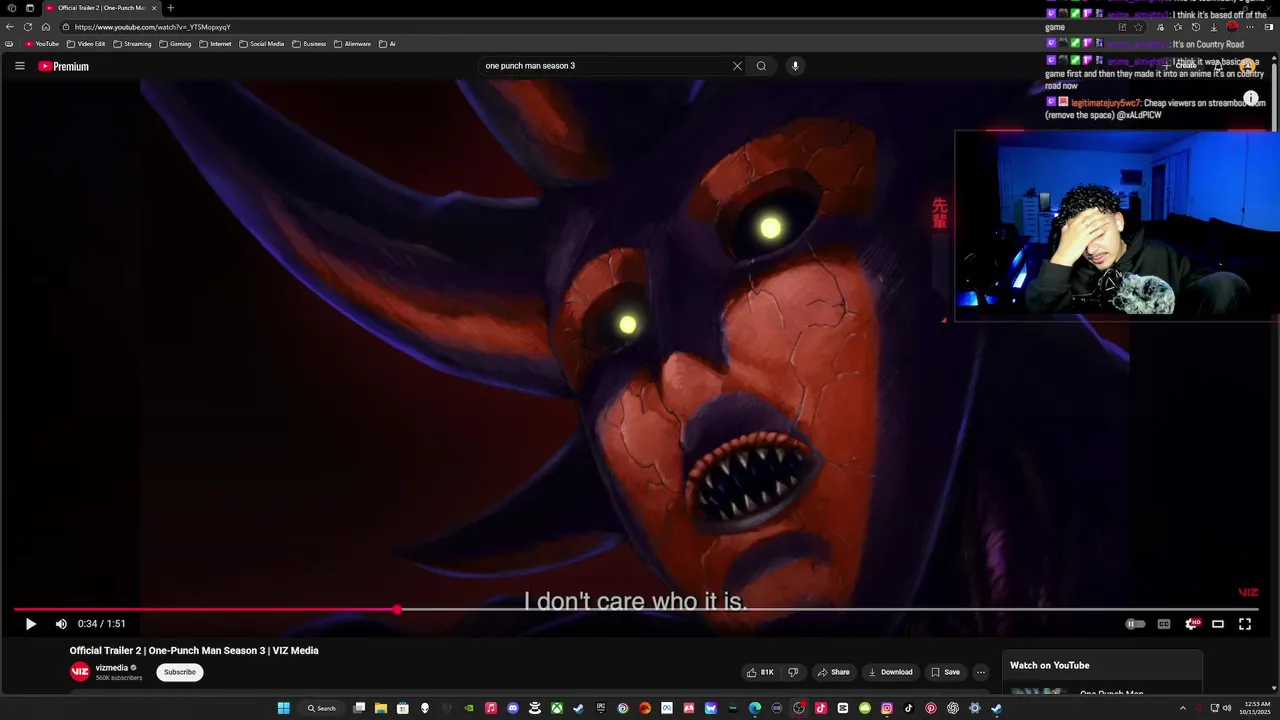Toggle closed captions CC button
1280x720 pixels.
tap(1164, 624)
